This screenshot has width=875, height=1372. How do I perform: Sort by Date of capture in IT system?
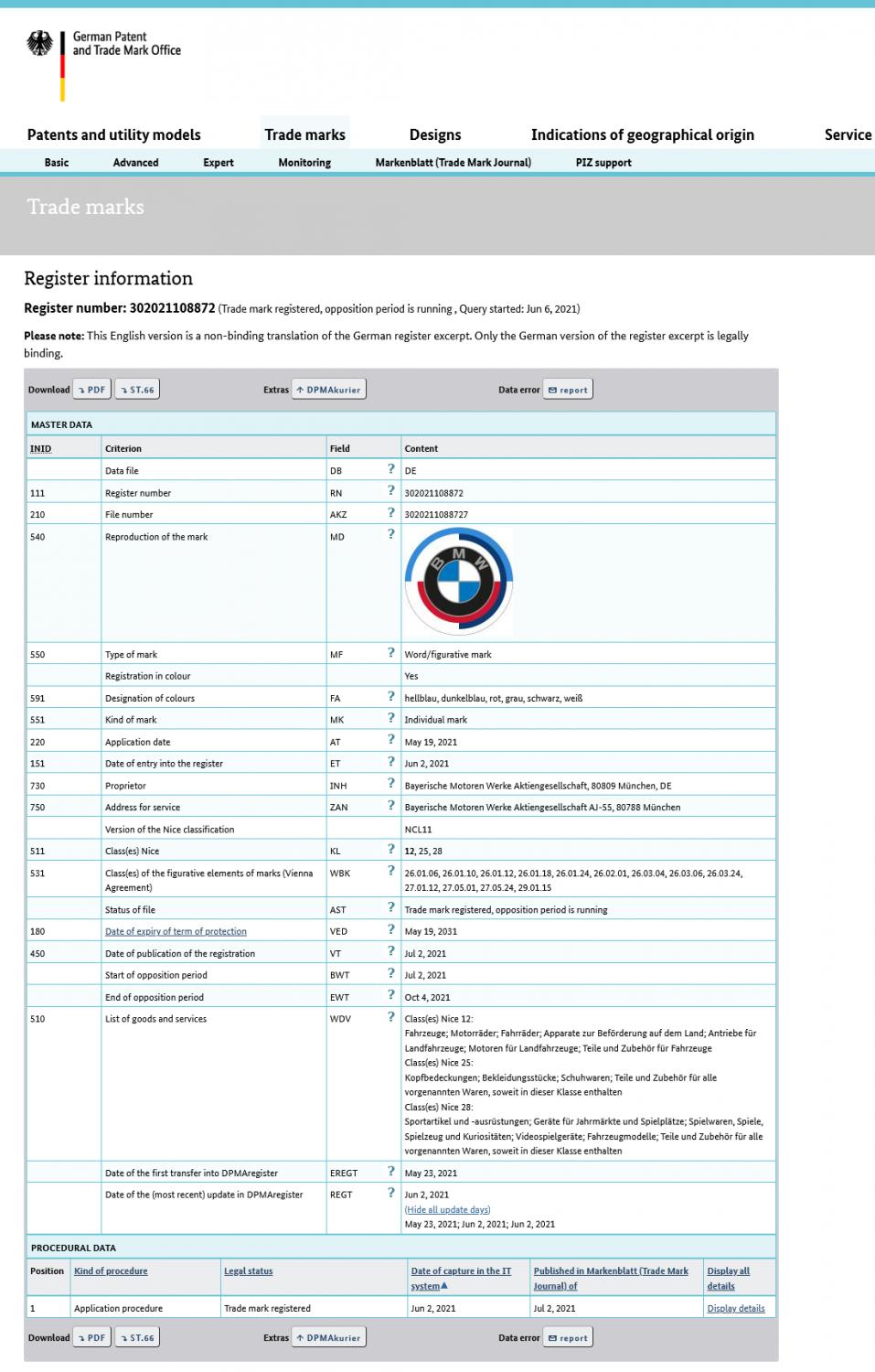click(x=462, y=1278)
